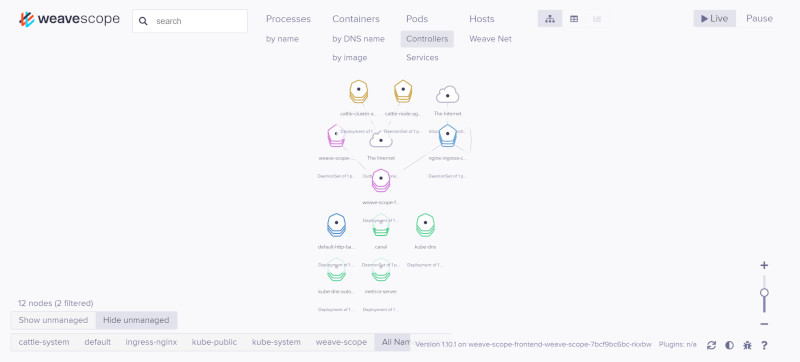Click zoom out minus icon
Viewport: 800px width, 362px height.
click(x=764, y=324)
